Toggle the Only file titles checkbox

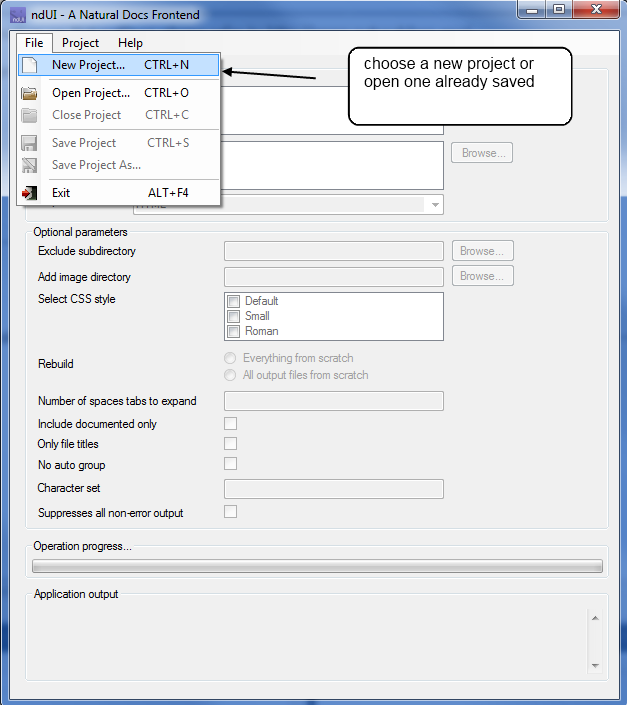[x=231, y=444]
